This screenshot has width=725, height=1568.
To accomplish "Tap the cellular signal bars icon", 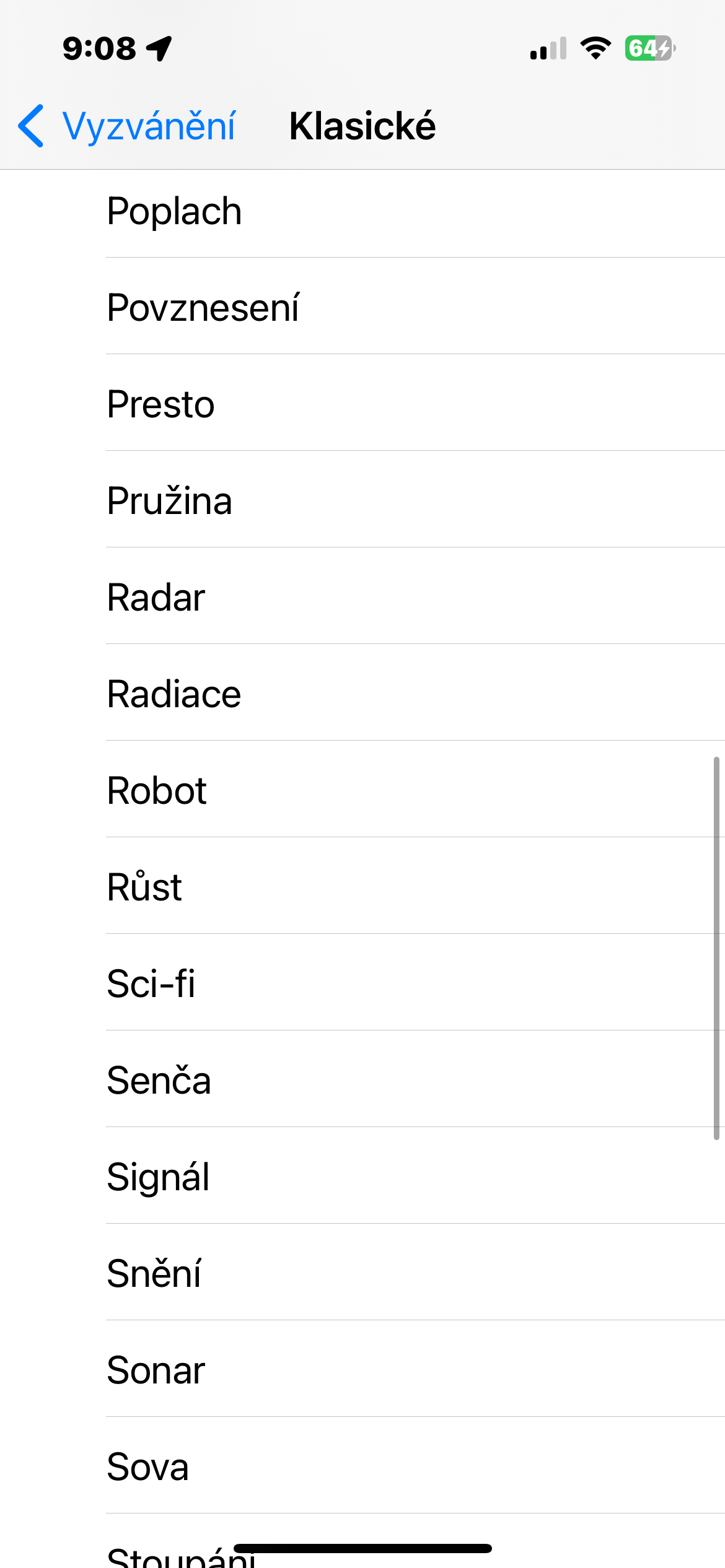I will tap(548, 48).
